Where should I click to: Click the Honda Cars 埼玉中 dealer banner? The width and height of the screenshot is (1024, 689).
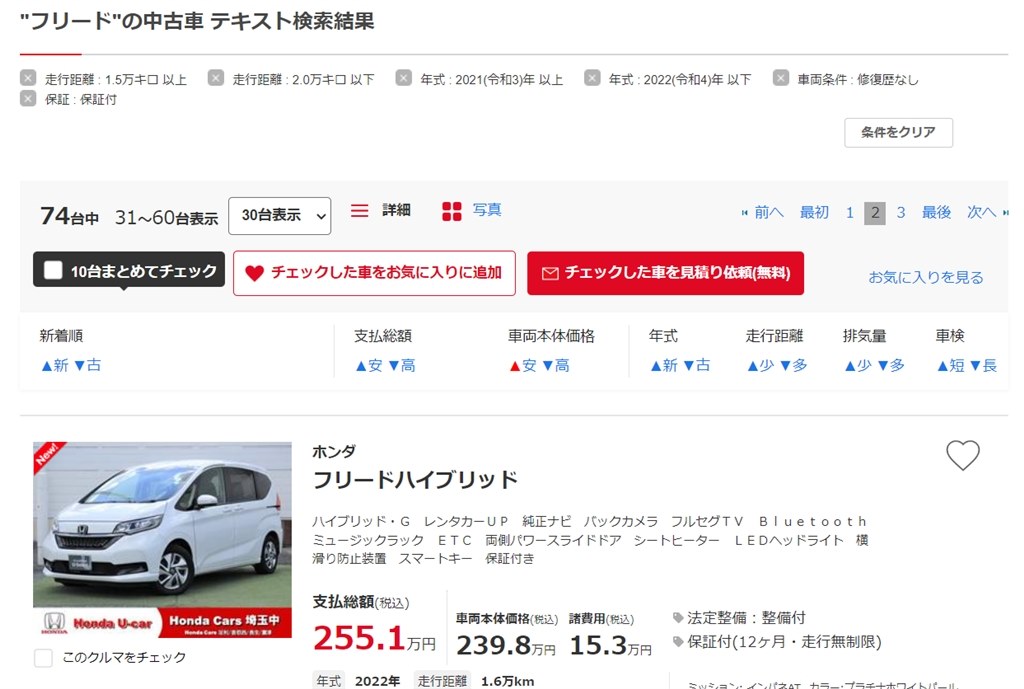[x=226, y=623]
